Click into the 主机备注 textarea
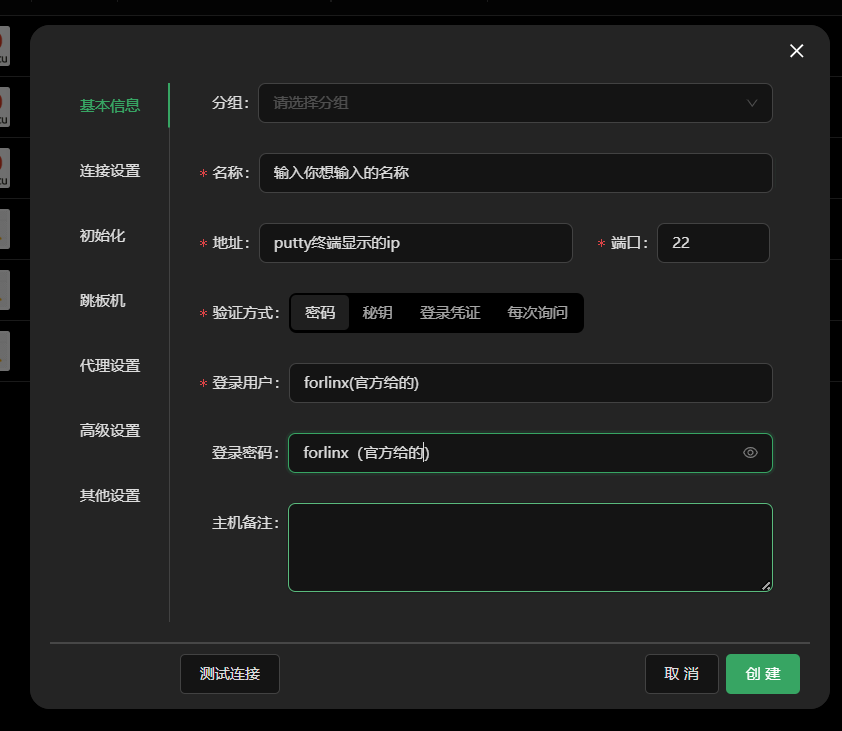 coord(531,547)
